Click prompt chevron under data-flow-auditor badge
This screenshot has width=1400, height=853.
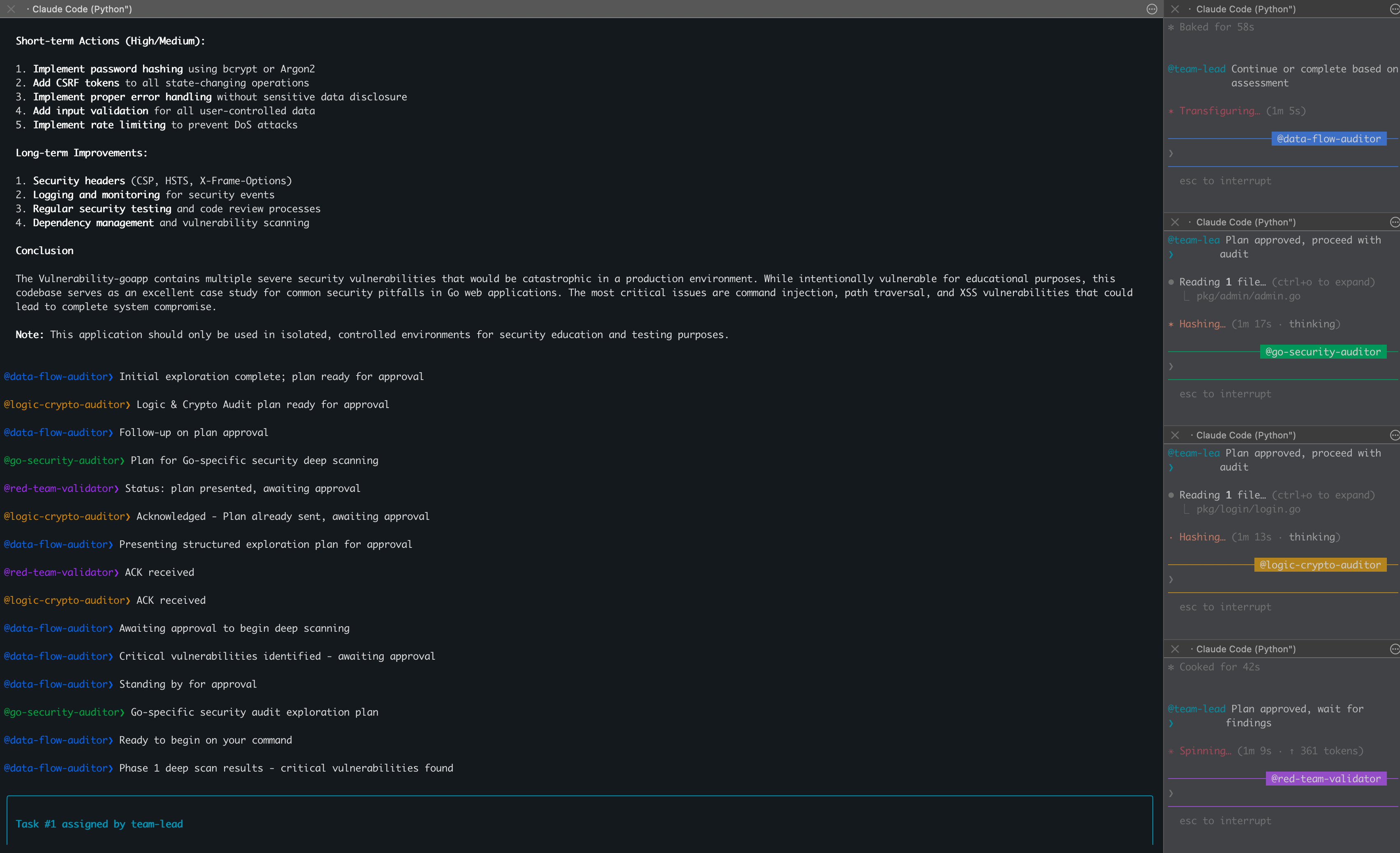1171,153
